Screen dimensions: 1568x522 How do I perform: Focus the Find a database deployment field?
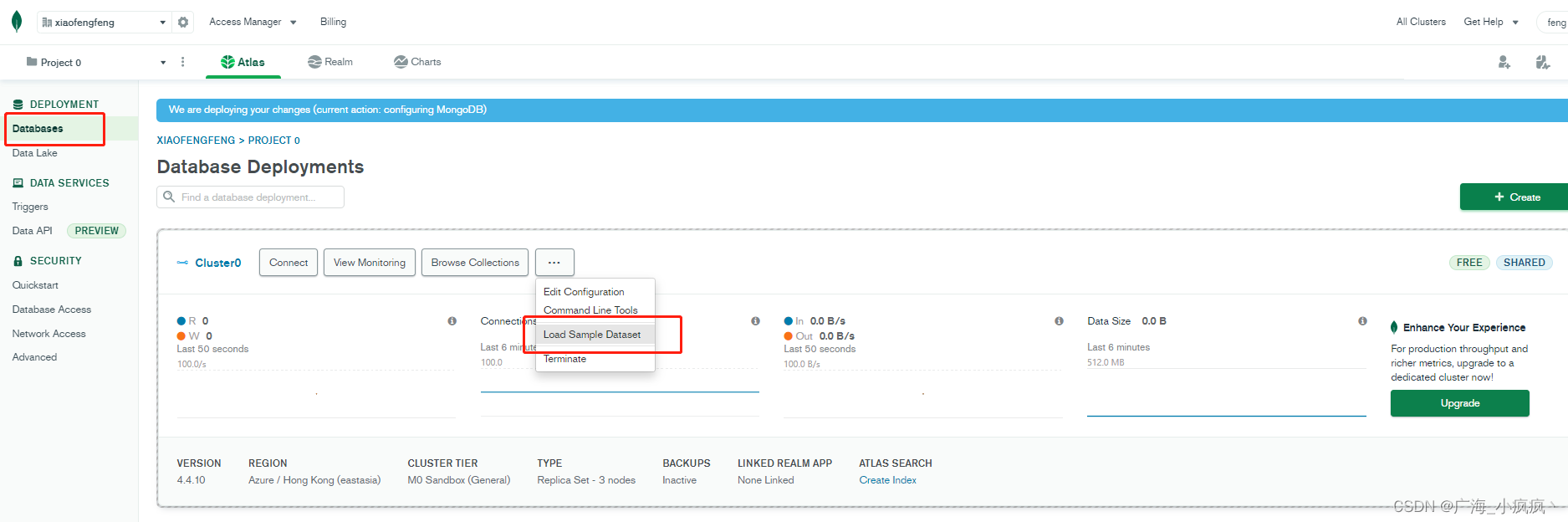[x=250, y=197]
